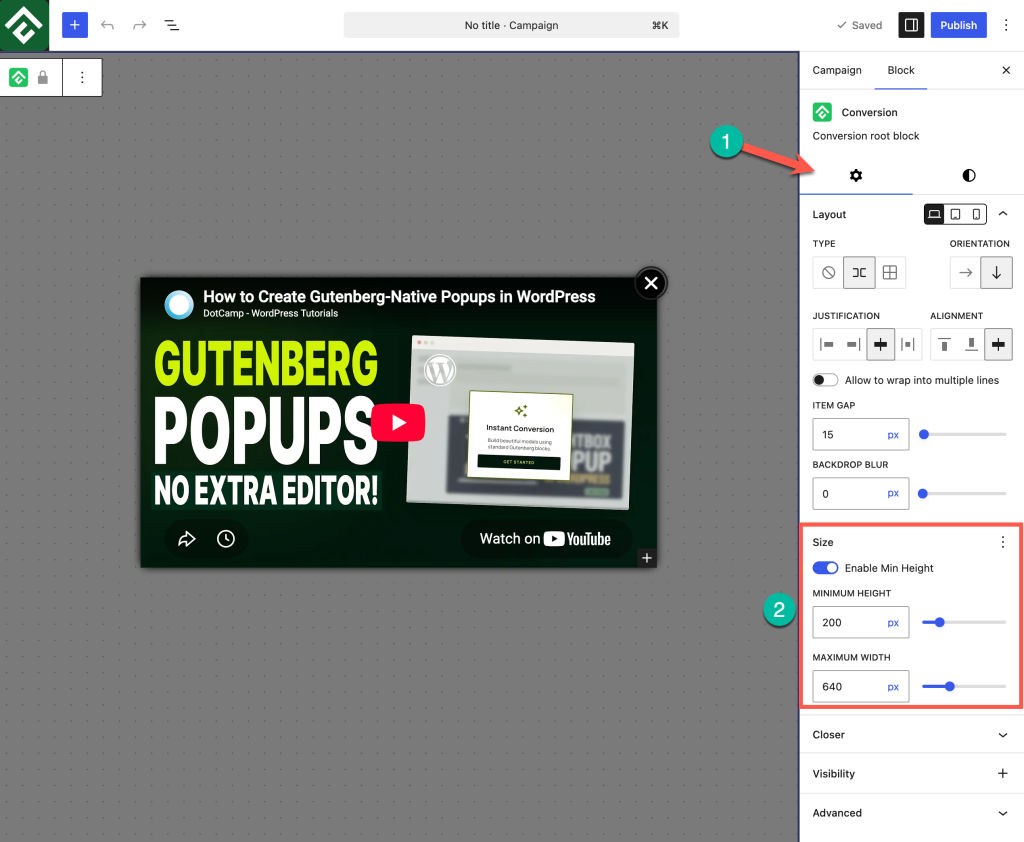Align items to top
Screen dimensions: 1024x842
click(x=944, y=344)
